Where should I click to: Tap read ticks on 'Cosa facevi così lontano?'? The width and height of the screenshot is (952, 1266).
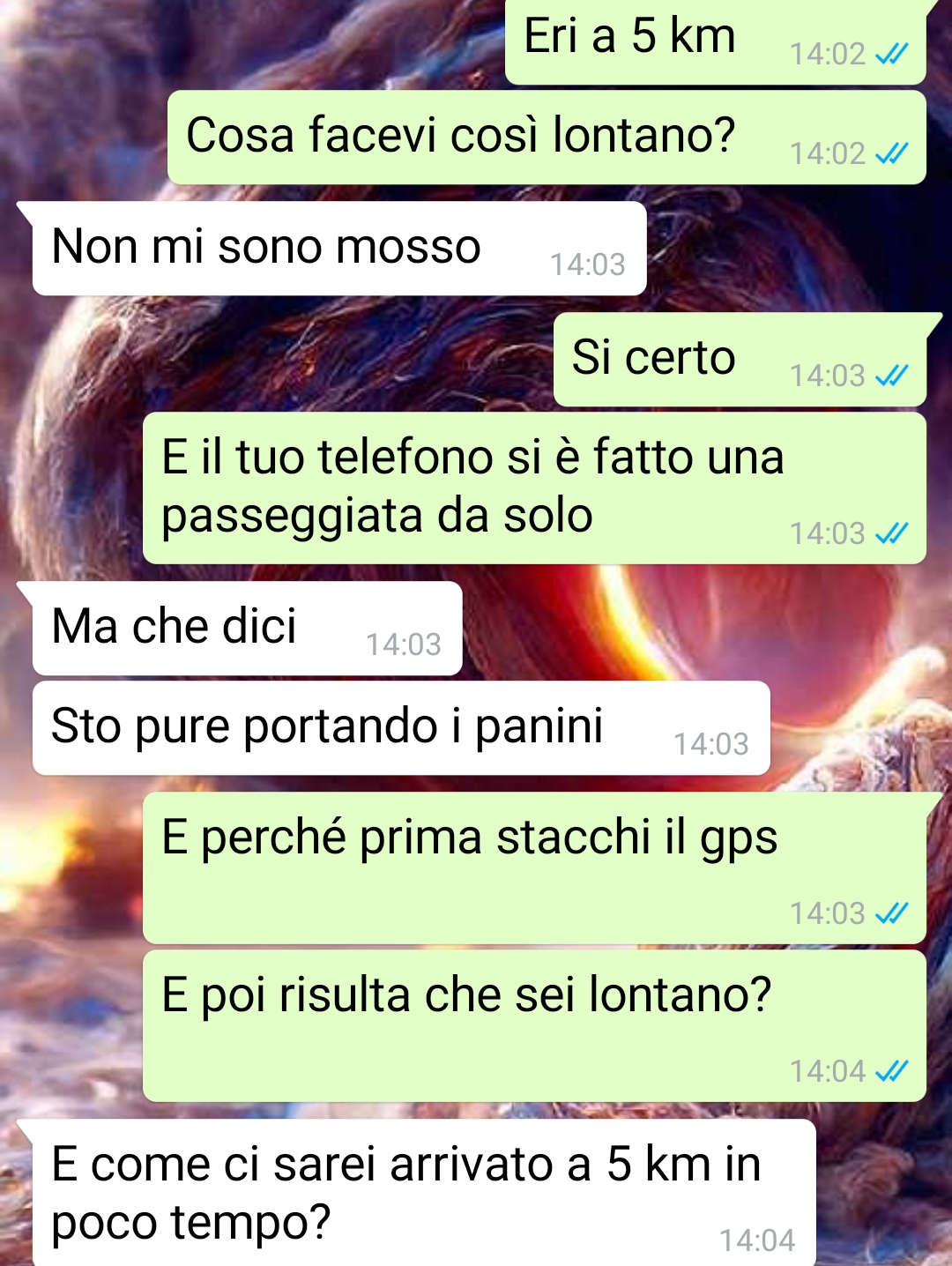(891, 154)
